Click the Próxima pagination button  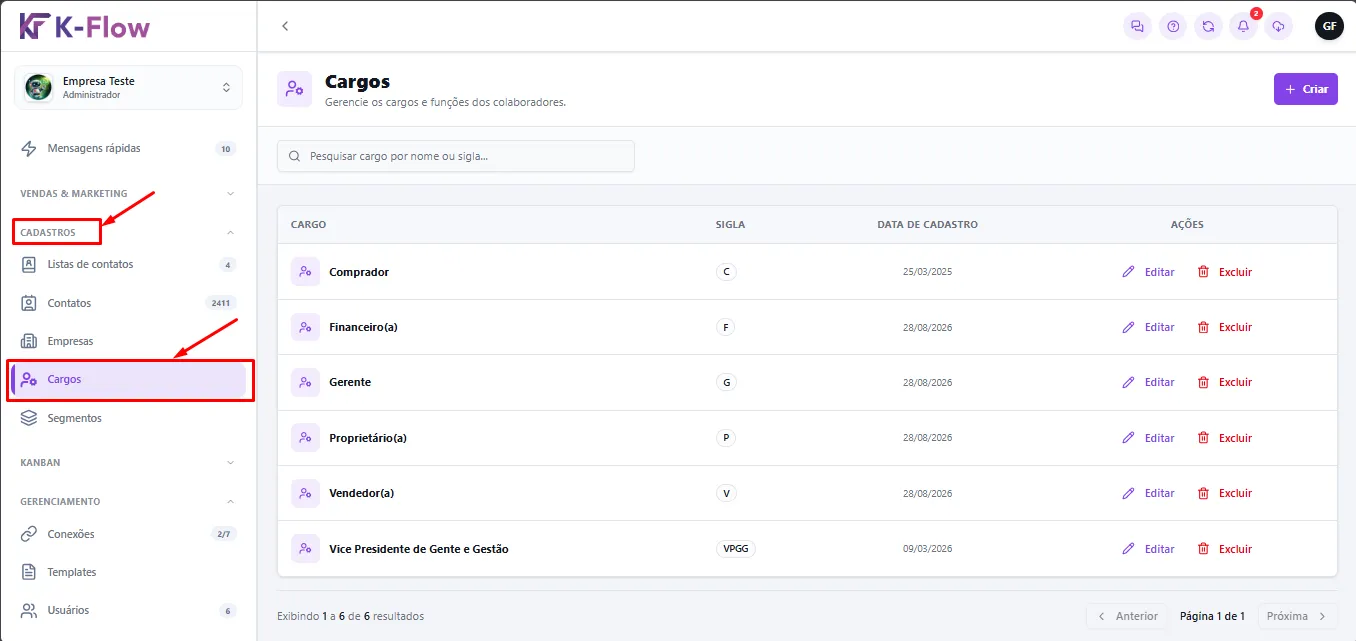[x=1297, y=616]
